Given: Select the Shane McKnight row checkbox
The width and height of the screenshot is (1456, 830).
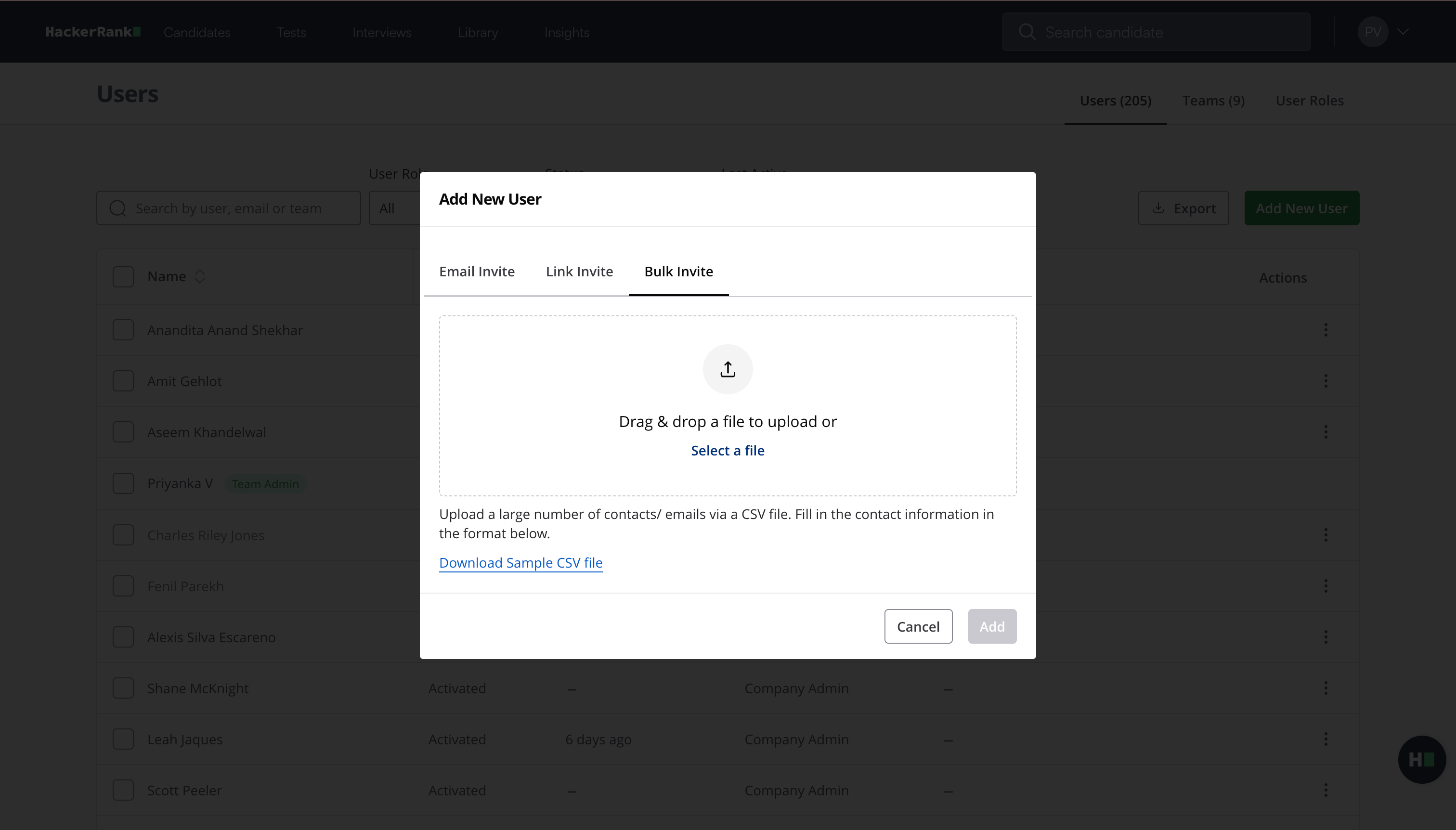Looking at the screenshot, I should point(123,688).
